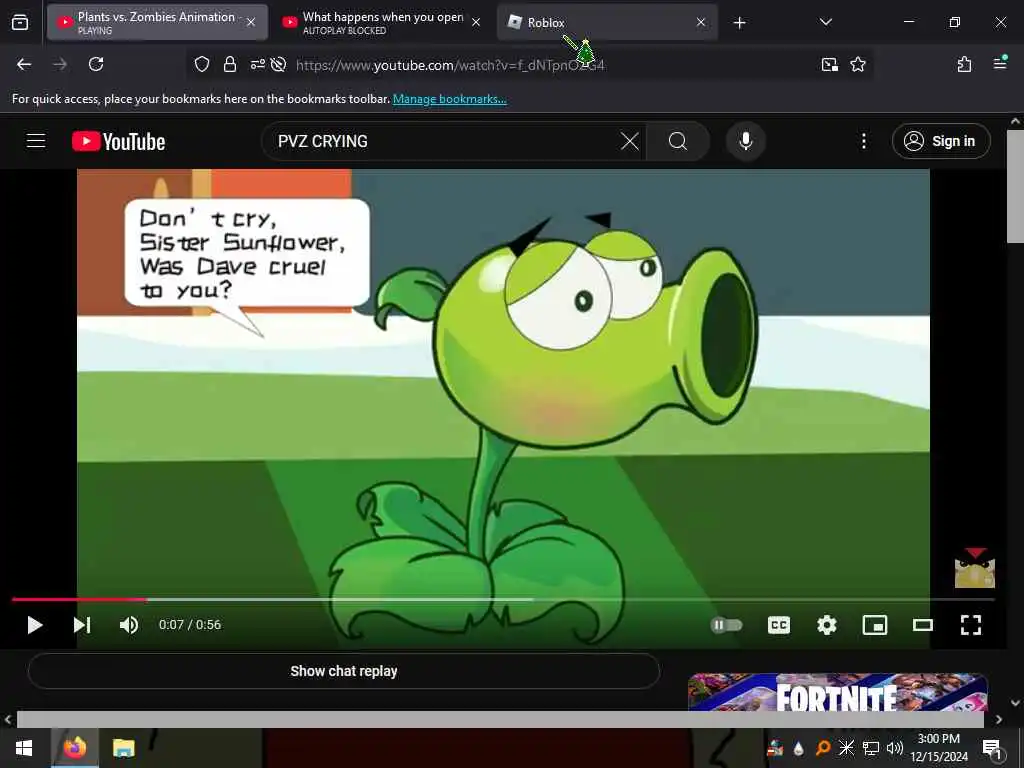Open the Fortnite ad banner
The width and height of the screenshot is (1024, 768).
pos(838,692)
